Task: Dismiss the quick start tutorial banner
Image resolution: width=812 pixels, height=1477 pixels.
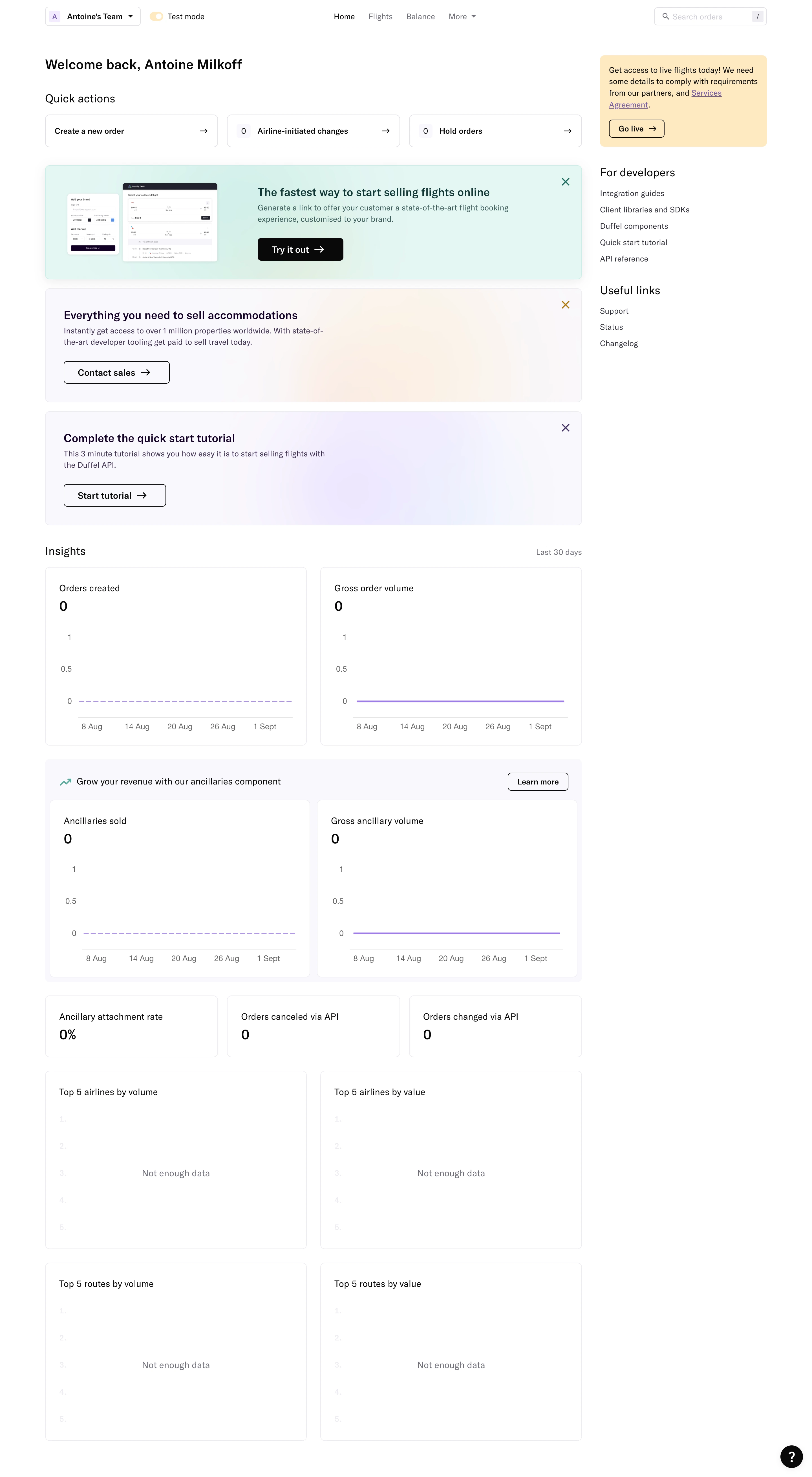Action: (x=565, y=428)
